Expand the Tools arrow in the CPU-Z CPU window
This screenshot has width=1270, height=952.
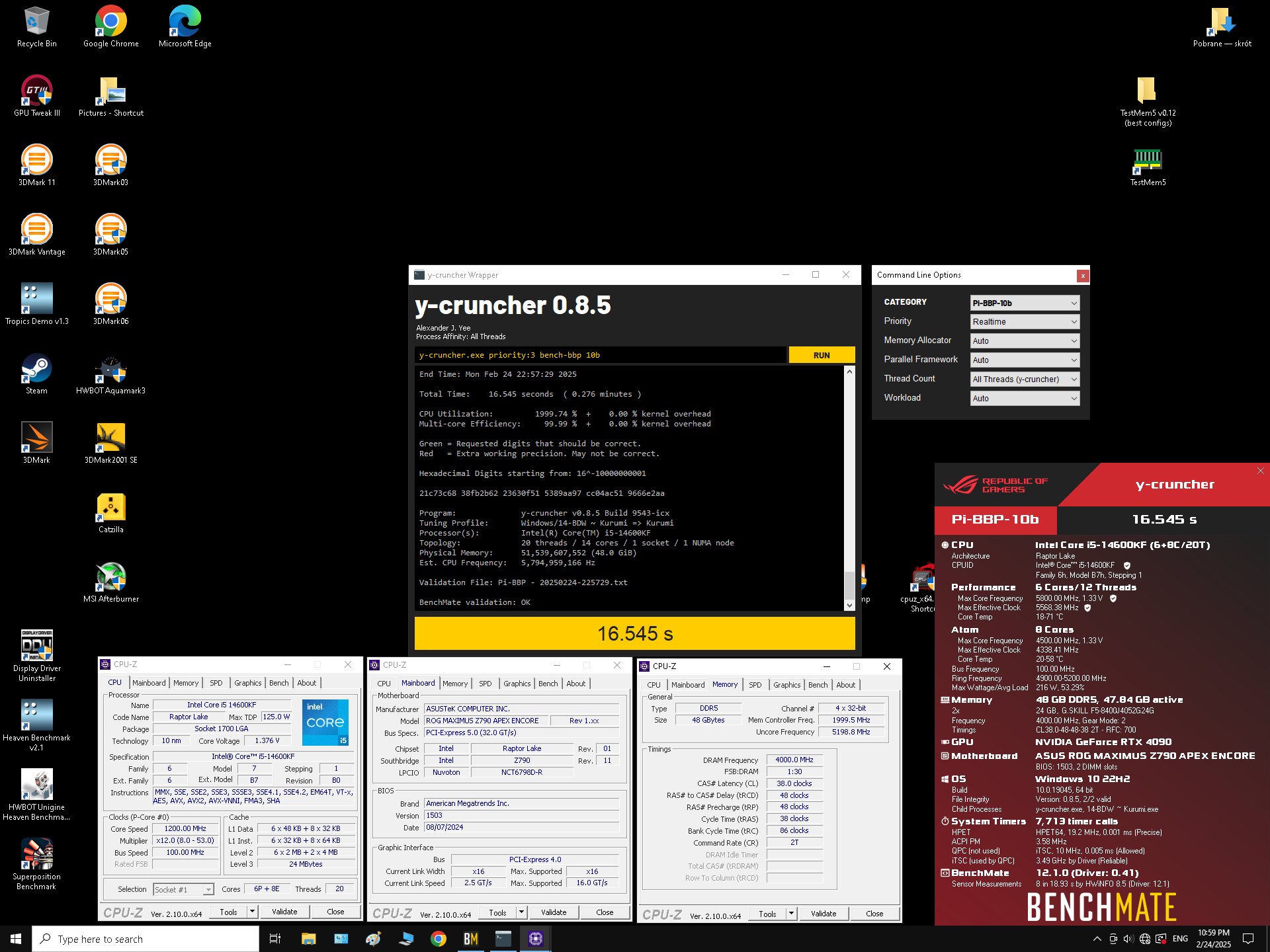[252, 912]
